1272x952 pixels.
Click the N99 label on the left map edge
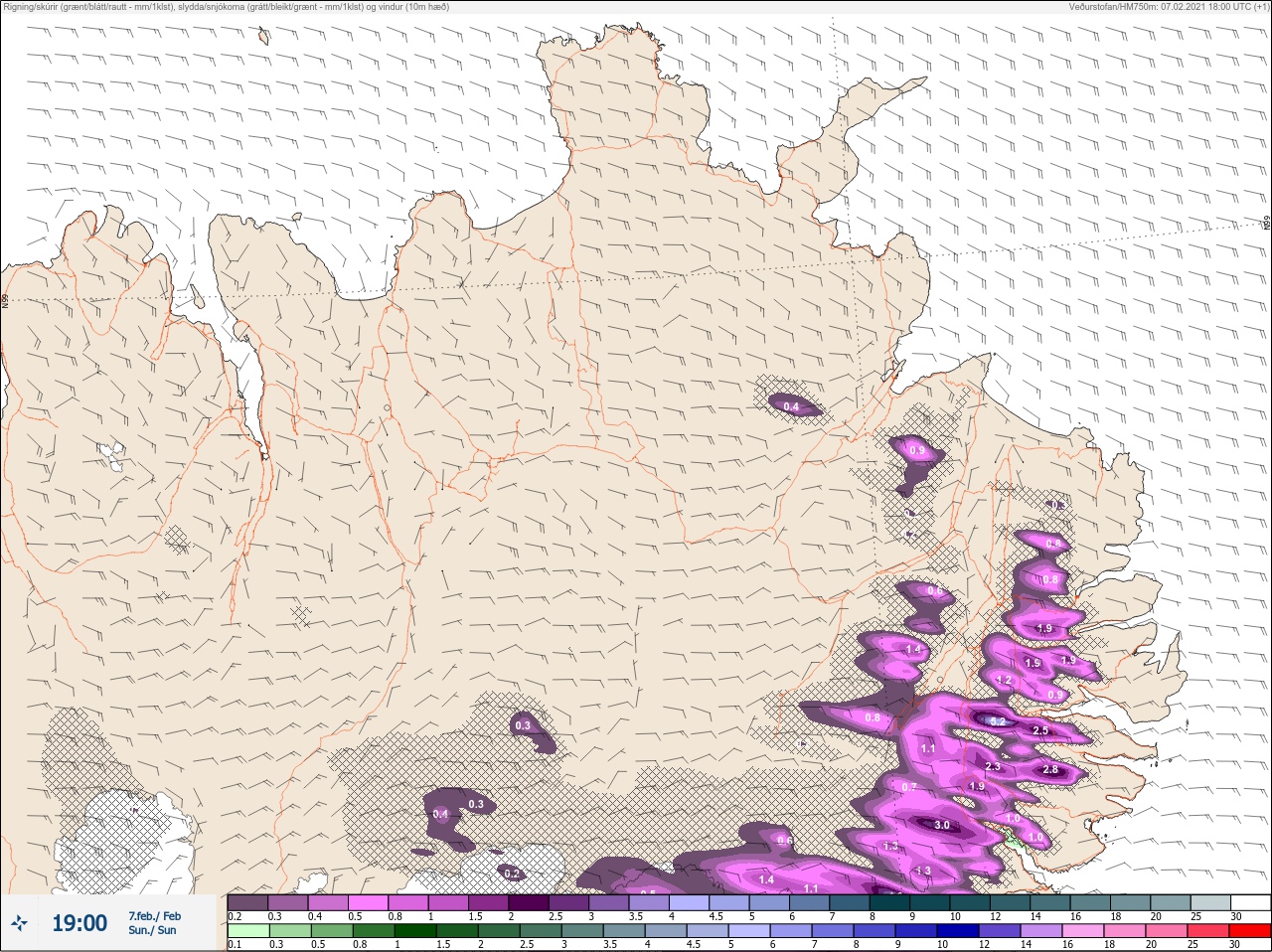coord(5,299)
